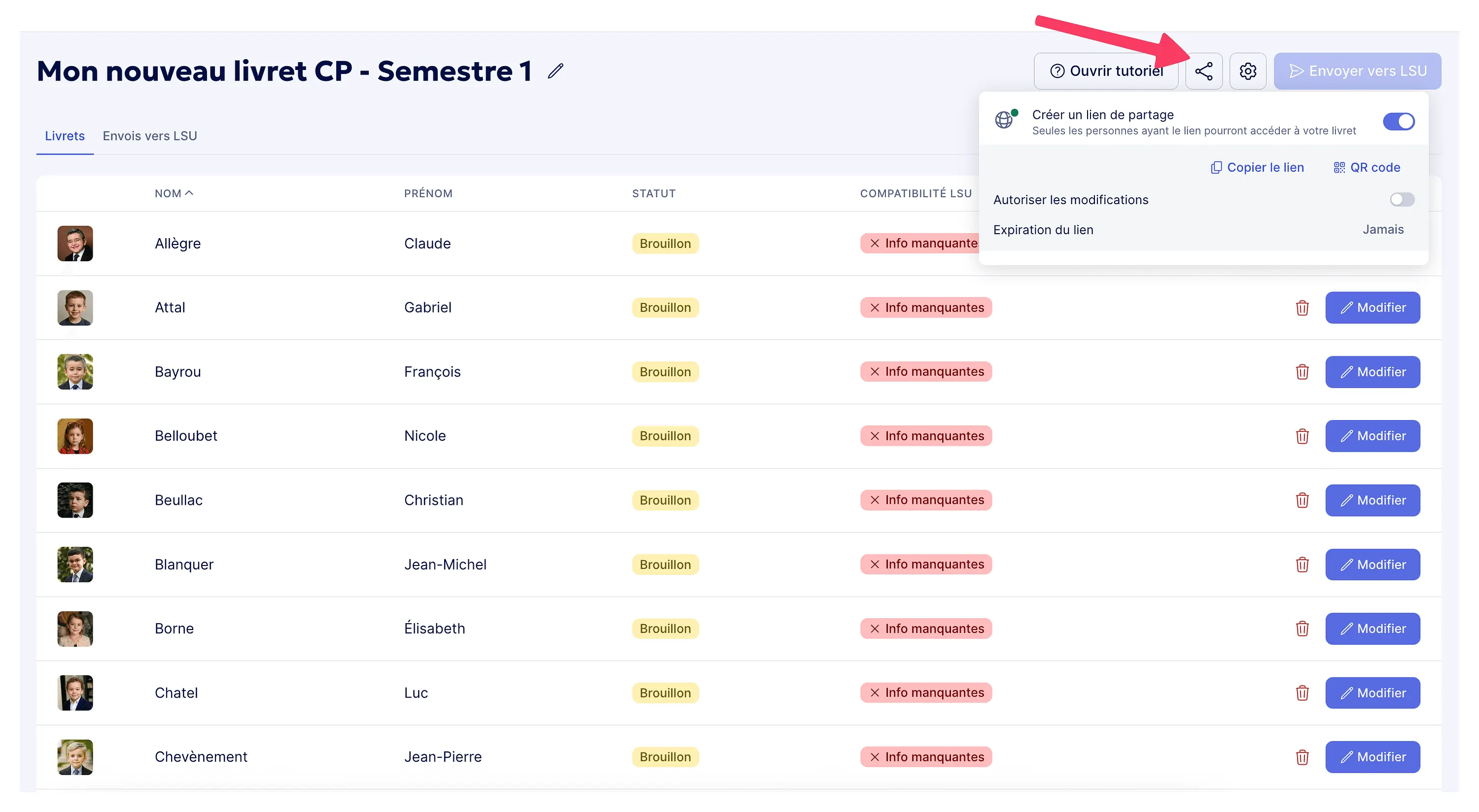The width and height of the screenshot is (1479, 812).
Task: Click 'Copier le lien' link
Action: (1257, 167)
